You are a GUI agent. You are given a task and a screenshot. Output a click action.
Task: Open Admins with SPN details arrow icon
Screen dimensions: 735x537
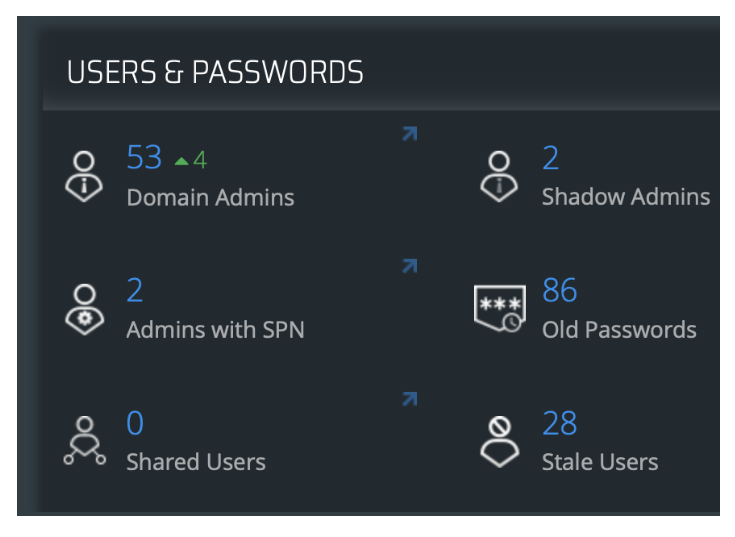[409, 267]
